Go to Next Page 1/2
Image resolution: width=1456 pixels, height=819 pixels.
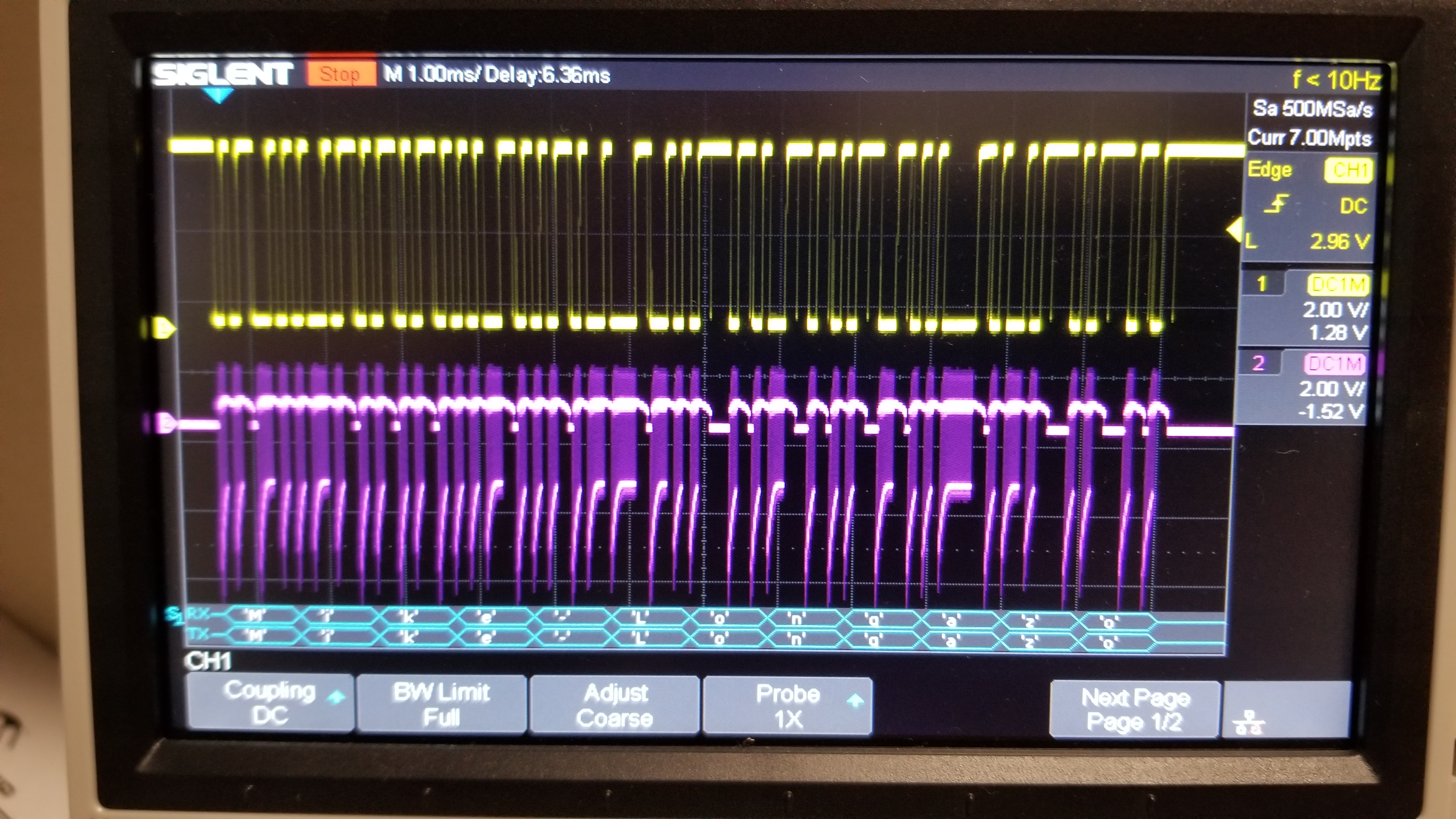click(x=1134, y=709)
